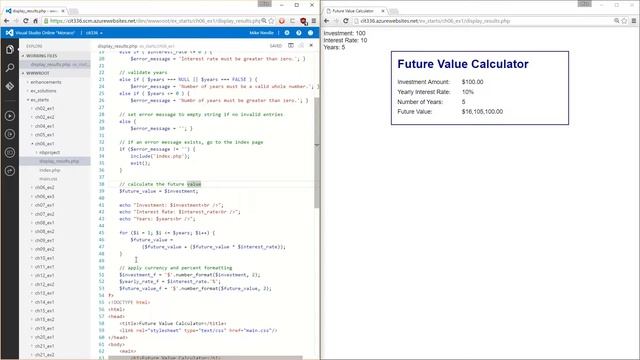640x360 pixels.
Task: Click the console icon in Monaco sidebar
Action: click(10, 152)
